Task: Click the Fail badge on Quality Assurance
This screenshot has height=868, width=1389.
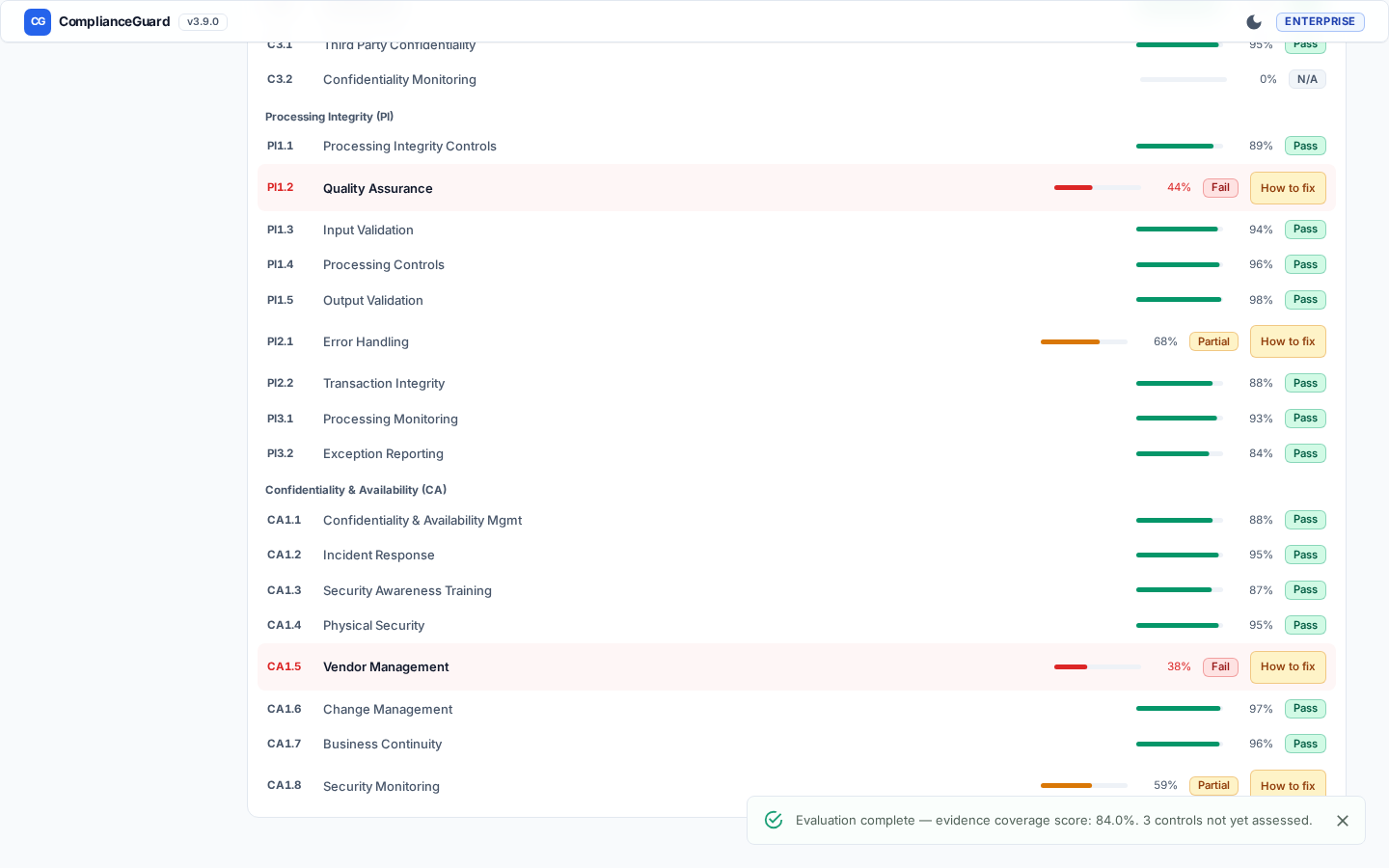Action: (x=1220, y=188)
